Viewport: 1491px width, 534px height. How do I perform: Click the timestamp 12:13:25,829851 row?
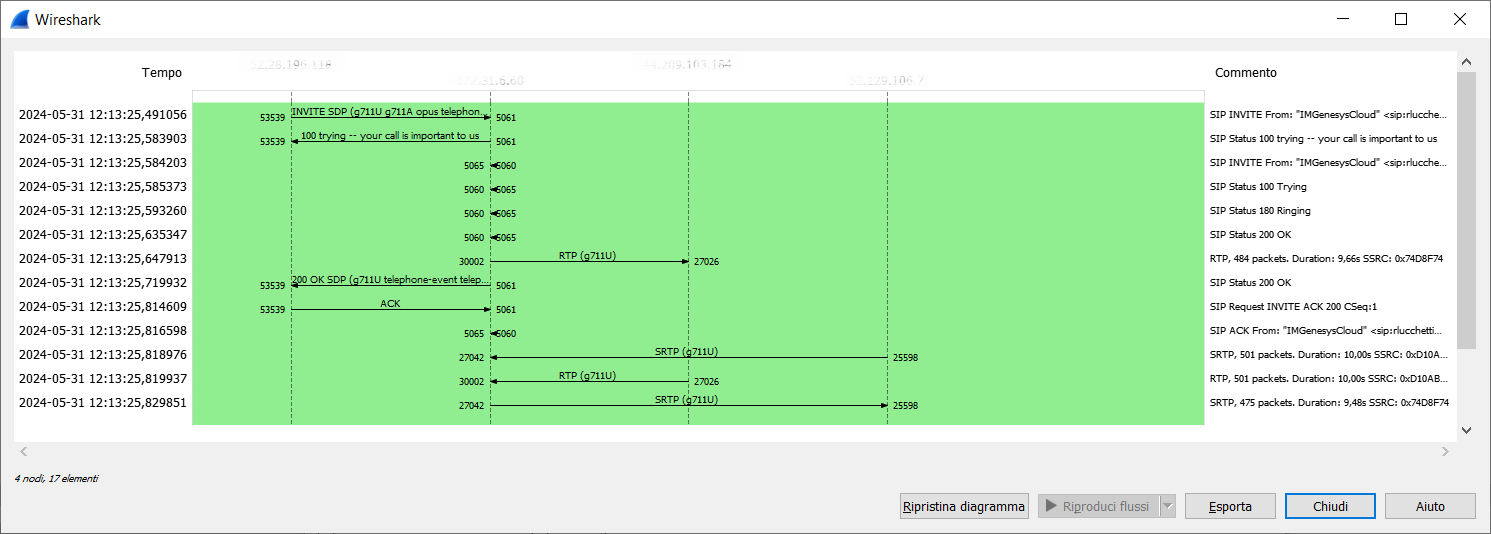(x=102, y=403)
